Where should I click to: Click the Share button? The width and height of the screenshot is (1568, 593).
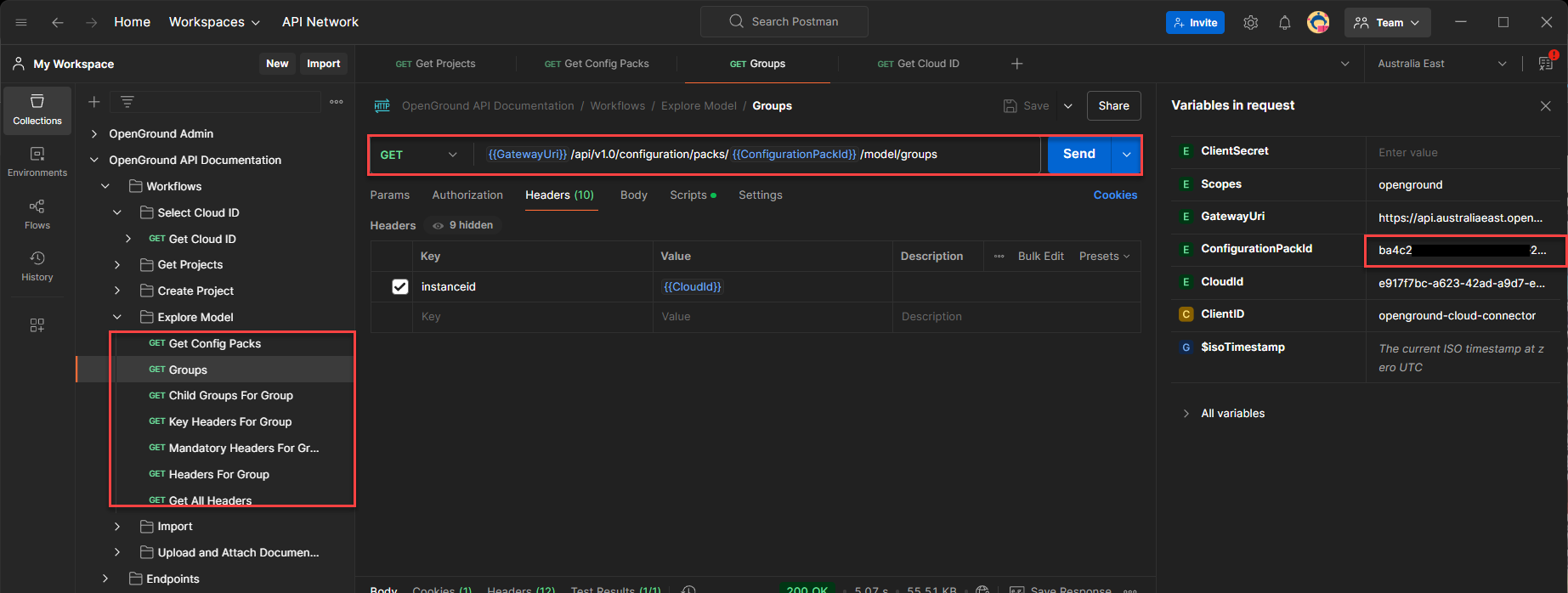point(1113,106)
